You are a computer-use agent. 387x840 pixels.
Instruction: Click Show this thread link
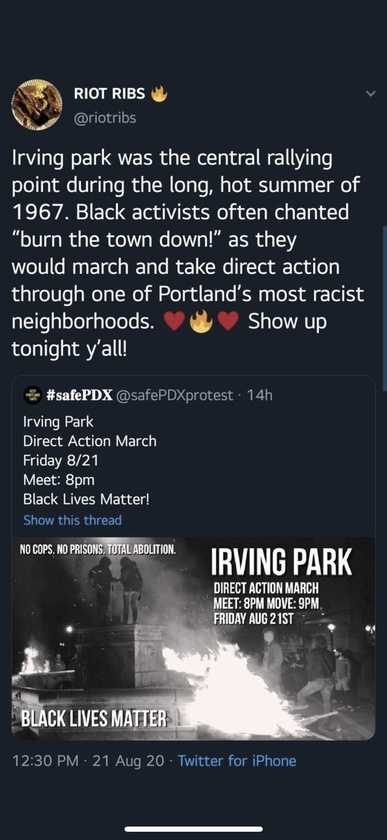pyautogui.click(x=72, y=520)
